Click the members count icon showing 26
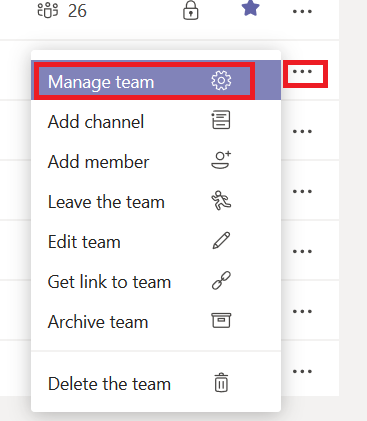The height and width of the screenshot is (421, 367). [x=47, y=10]
